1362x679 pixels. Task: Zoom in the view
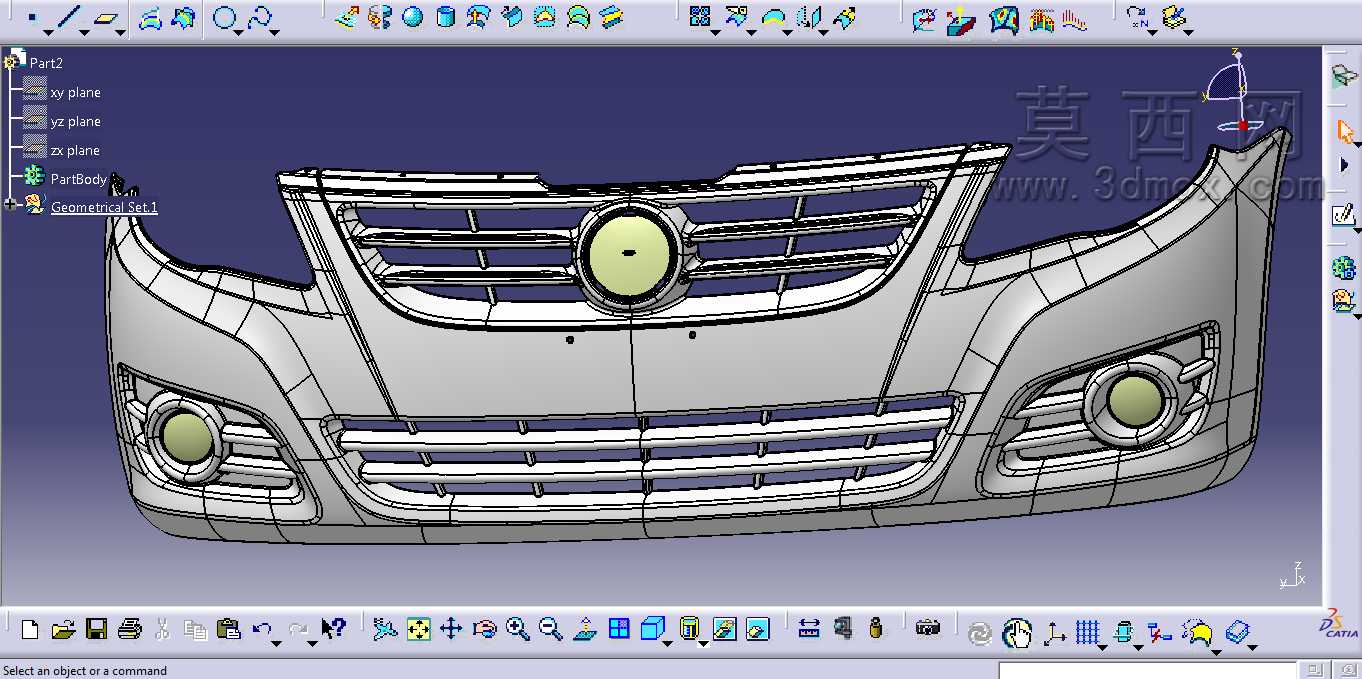coord(517,629)
